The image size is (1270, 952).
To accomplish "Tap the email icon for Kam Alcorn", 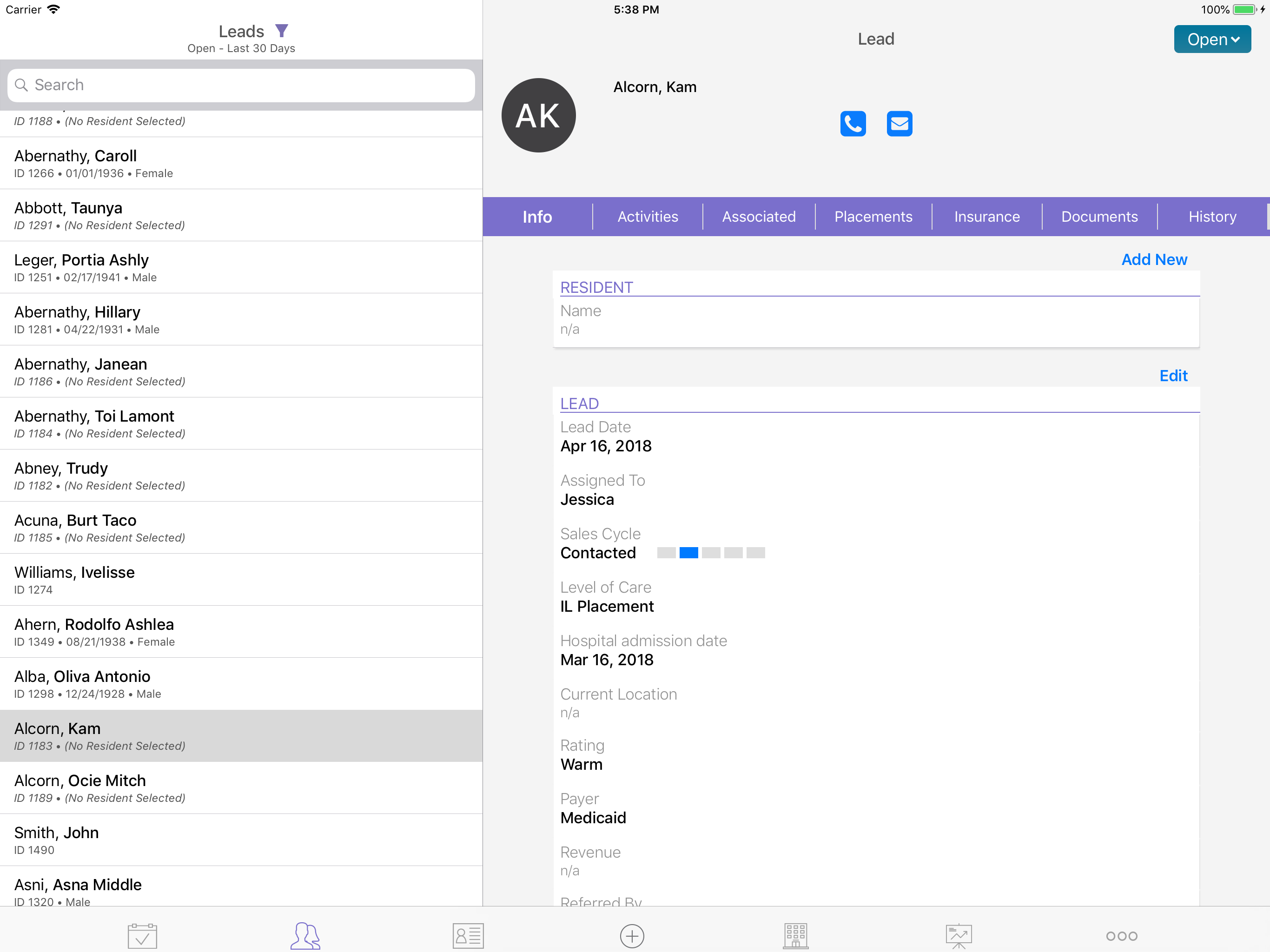I will [899, 124].
